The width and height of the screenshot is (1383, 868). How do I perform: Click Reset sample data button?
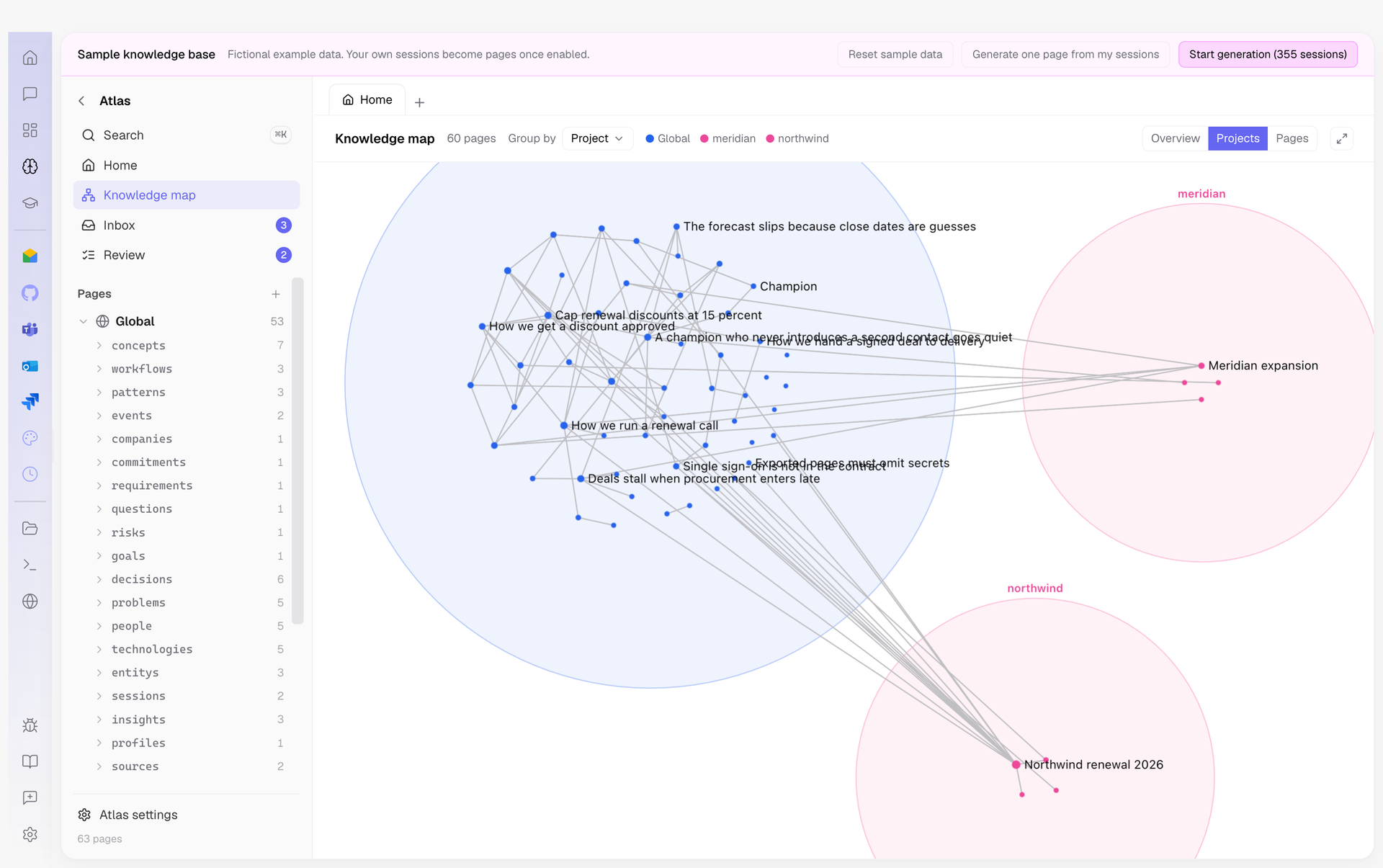(x=895, y=54)
